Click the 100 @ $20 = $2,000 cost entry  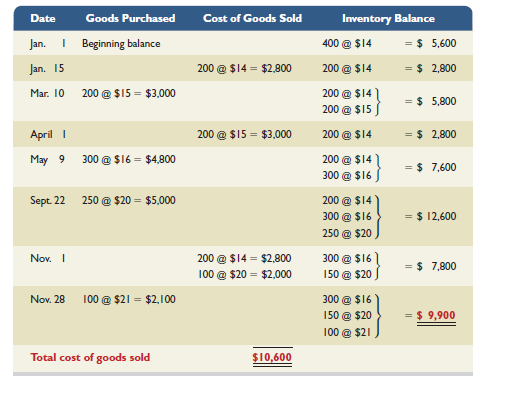[245, 274]
